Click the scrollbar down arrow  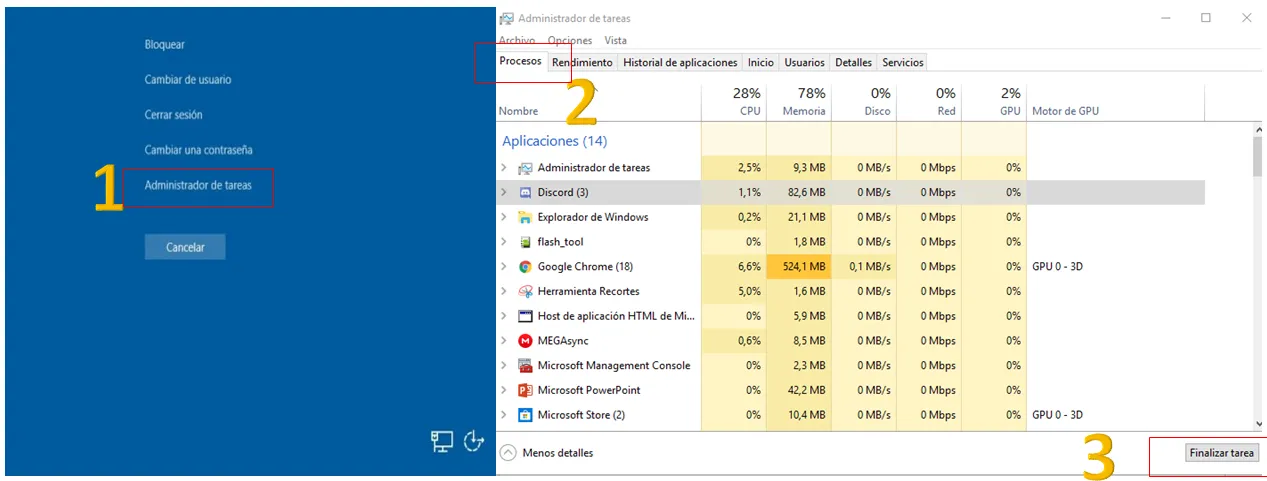click(x=1258, y=425)
